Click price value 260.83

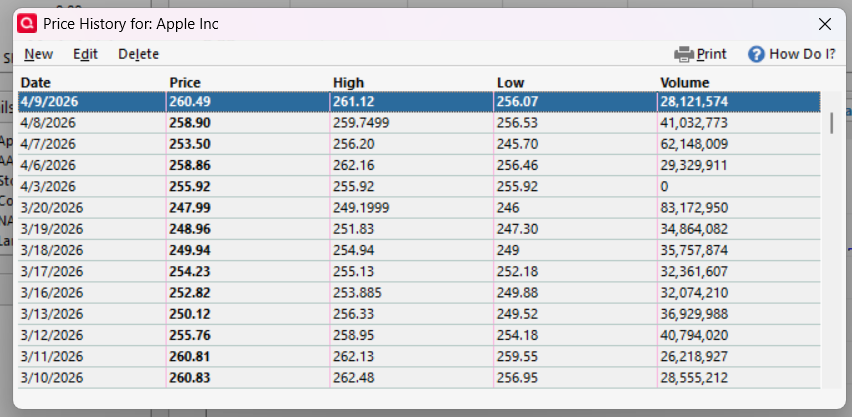pyautogui.click(x=190, y=377)
